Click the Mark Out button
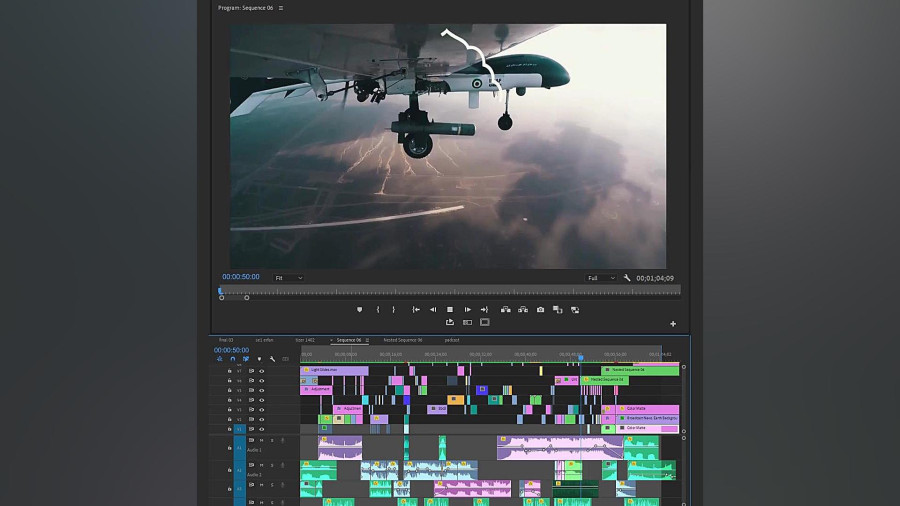This screenshot has height=506, width=900. click(x=393, y=309)
